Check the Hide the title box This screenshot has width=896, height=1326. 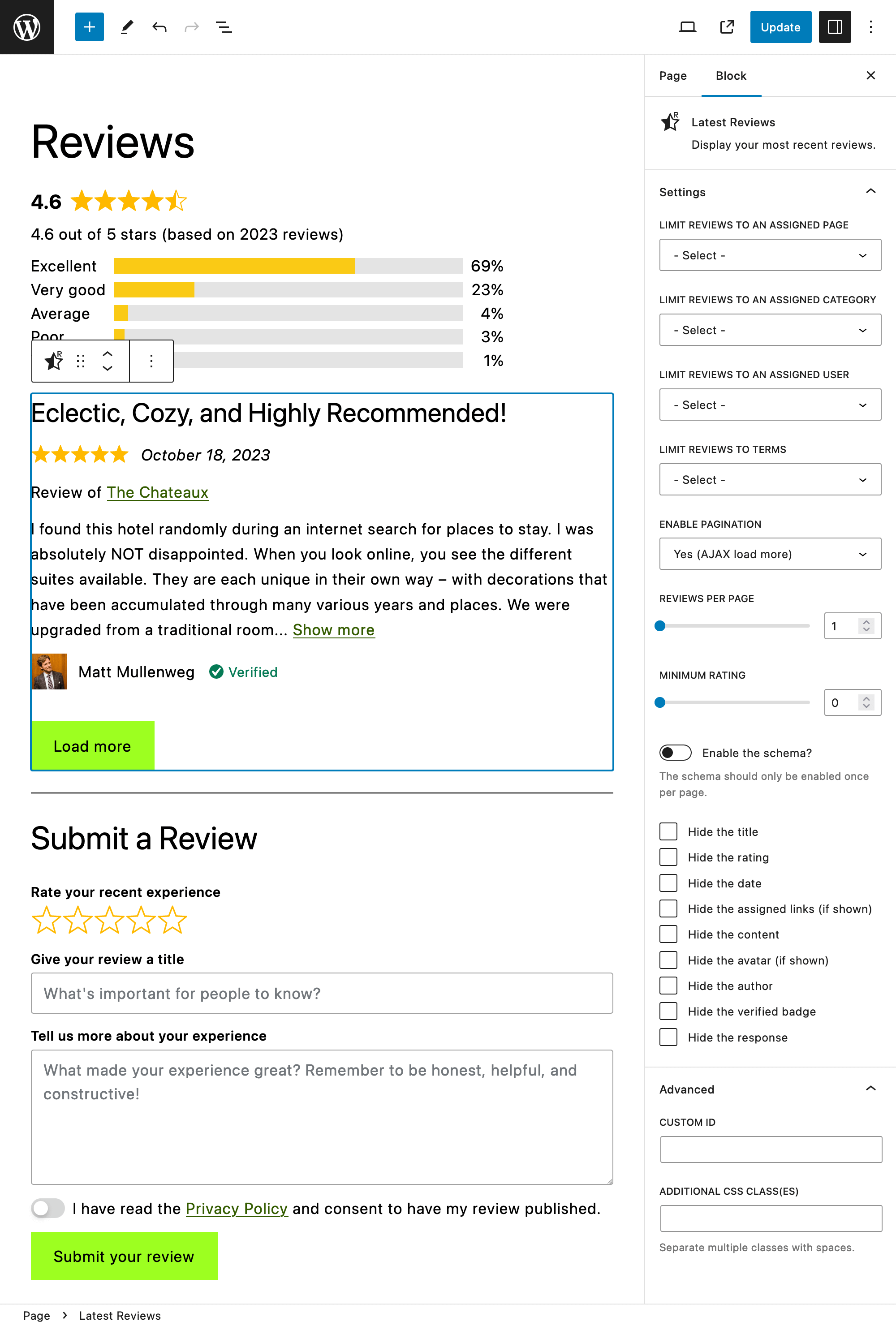point(668,831)
